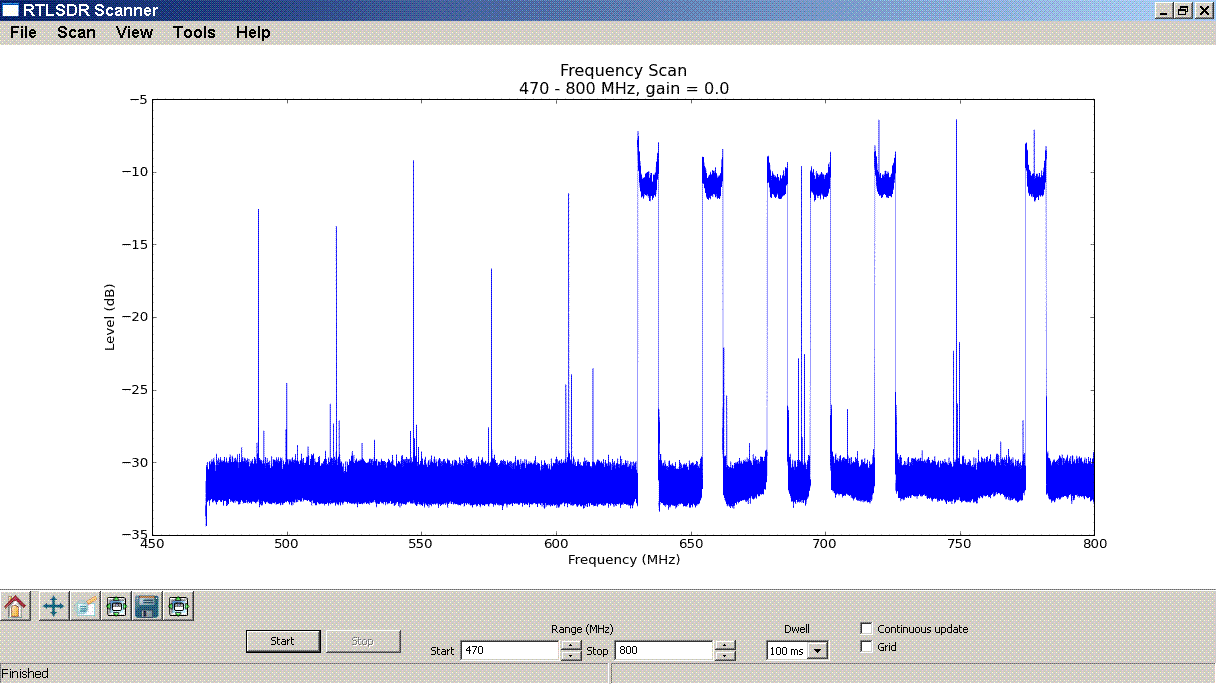Click the '470 - 800 MHz, gain = 0.0' subtitle
Viewport: 1216px width, 684px height.
click(x=623, y=89)
